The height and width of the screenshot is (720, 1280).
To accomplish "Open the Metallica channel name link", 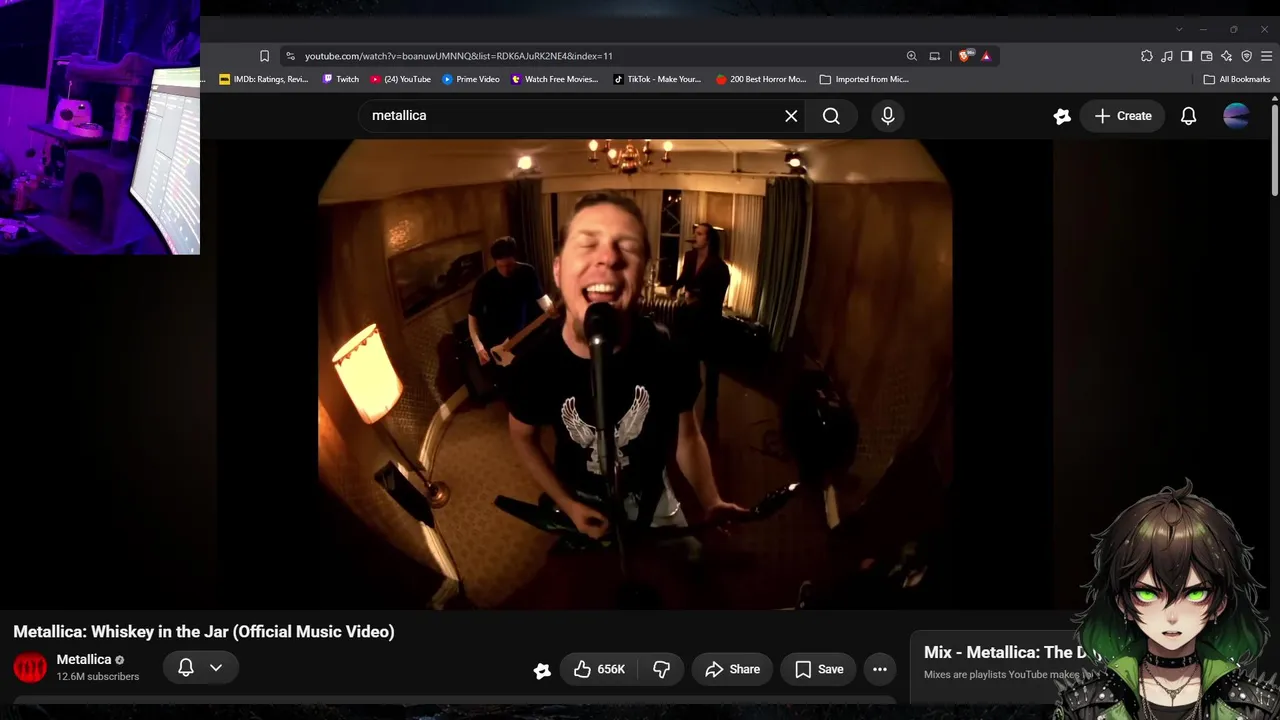I will (84, 660).
